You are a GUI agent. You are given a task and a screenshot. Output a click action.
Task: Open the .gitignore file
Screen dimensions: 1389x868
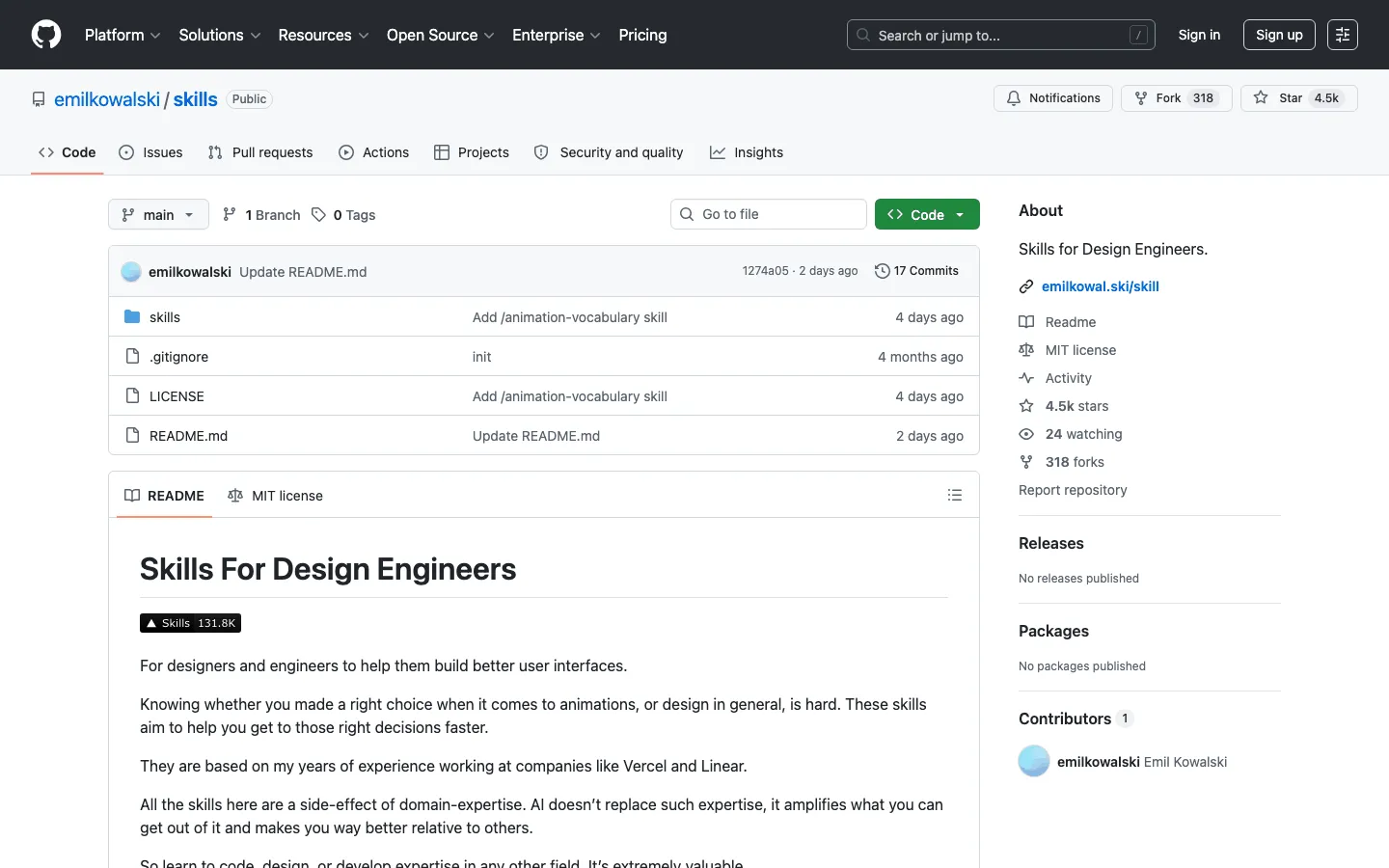(178, 357)
